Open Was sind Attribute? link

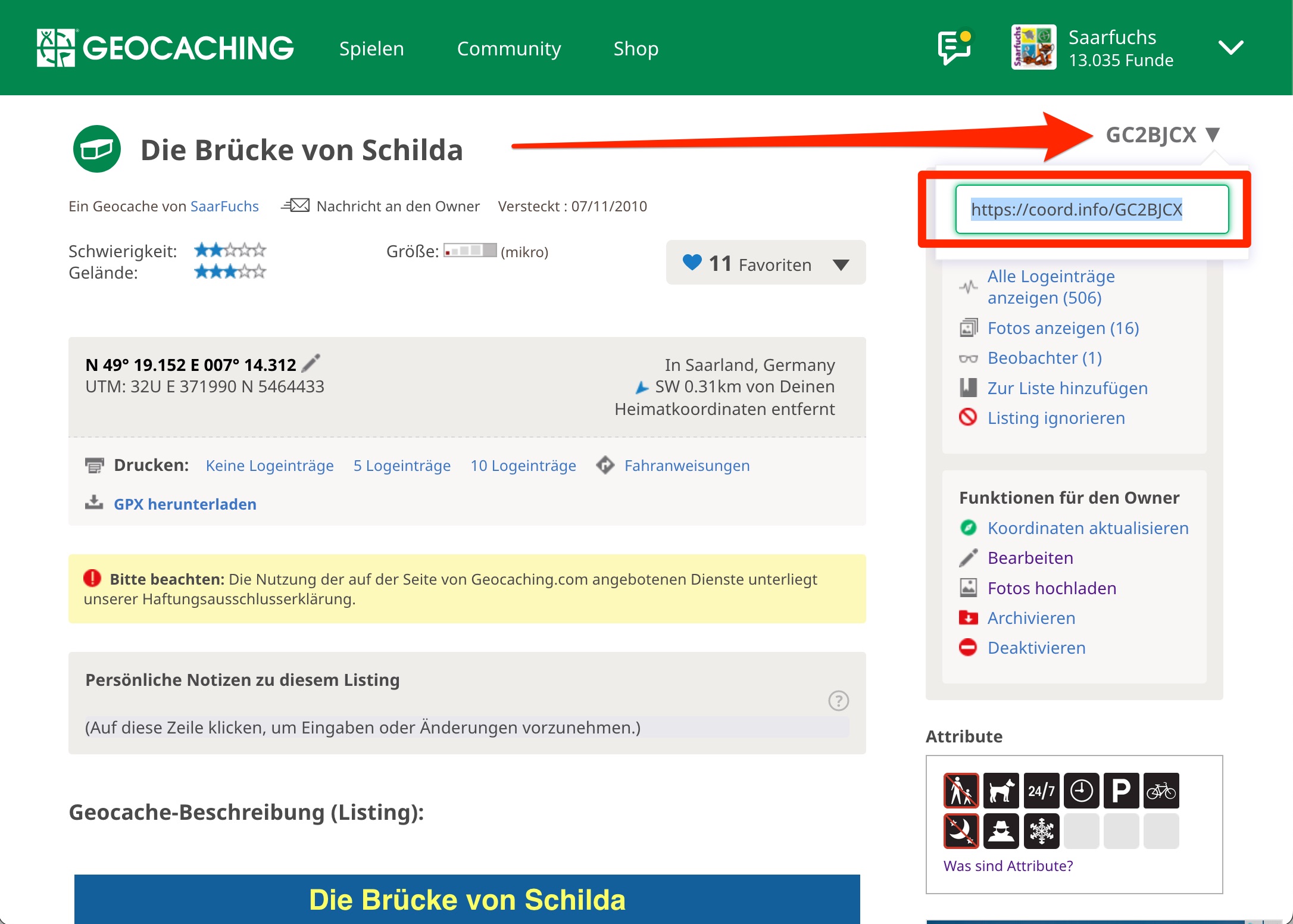(1008, 866)
